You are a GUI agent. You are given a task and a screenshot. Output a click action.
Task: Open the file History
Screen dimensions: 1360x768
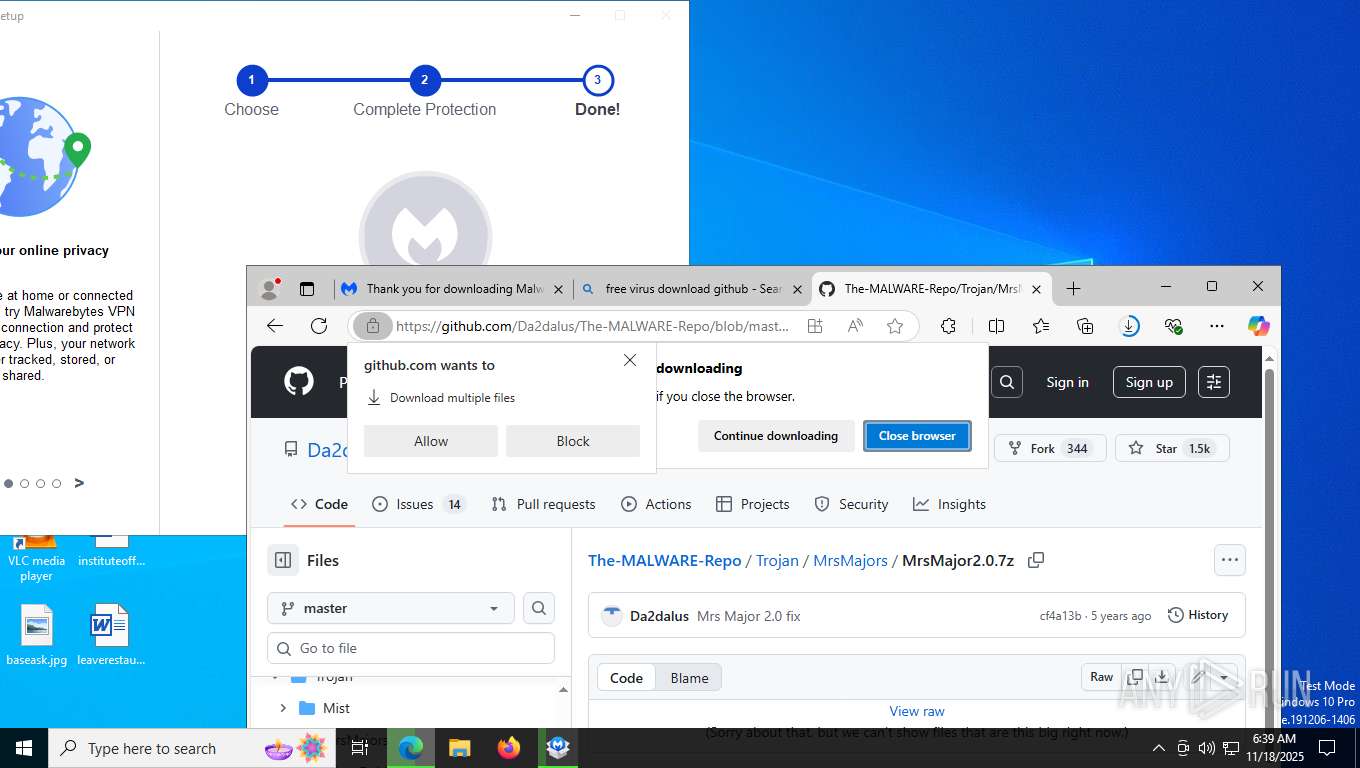pyautogui.click(x=1198, y=615)
